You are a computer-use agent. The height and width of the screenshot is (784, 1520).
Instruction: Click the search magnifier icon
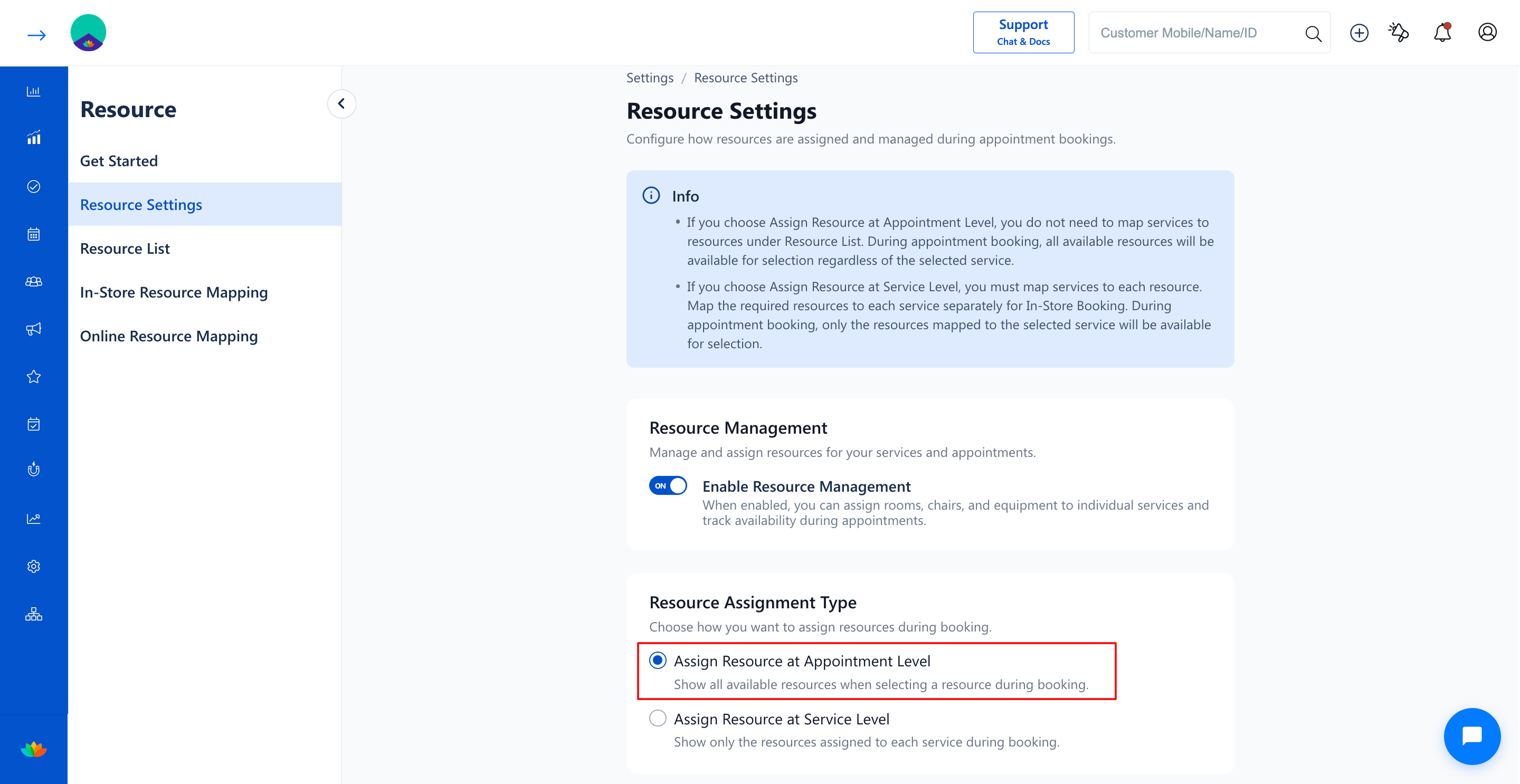tap(1313, 34)
